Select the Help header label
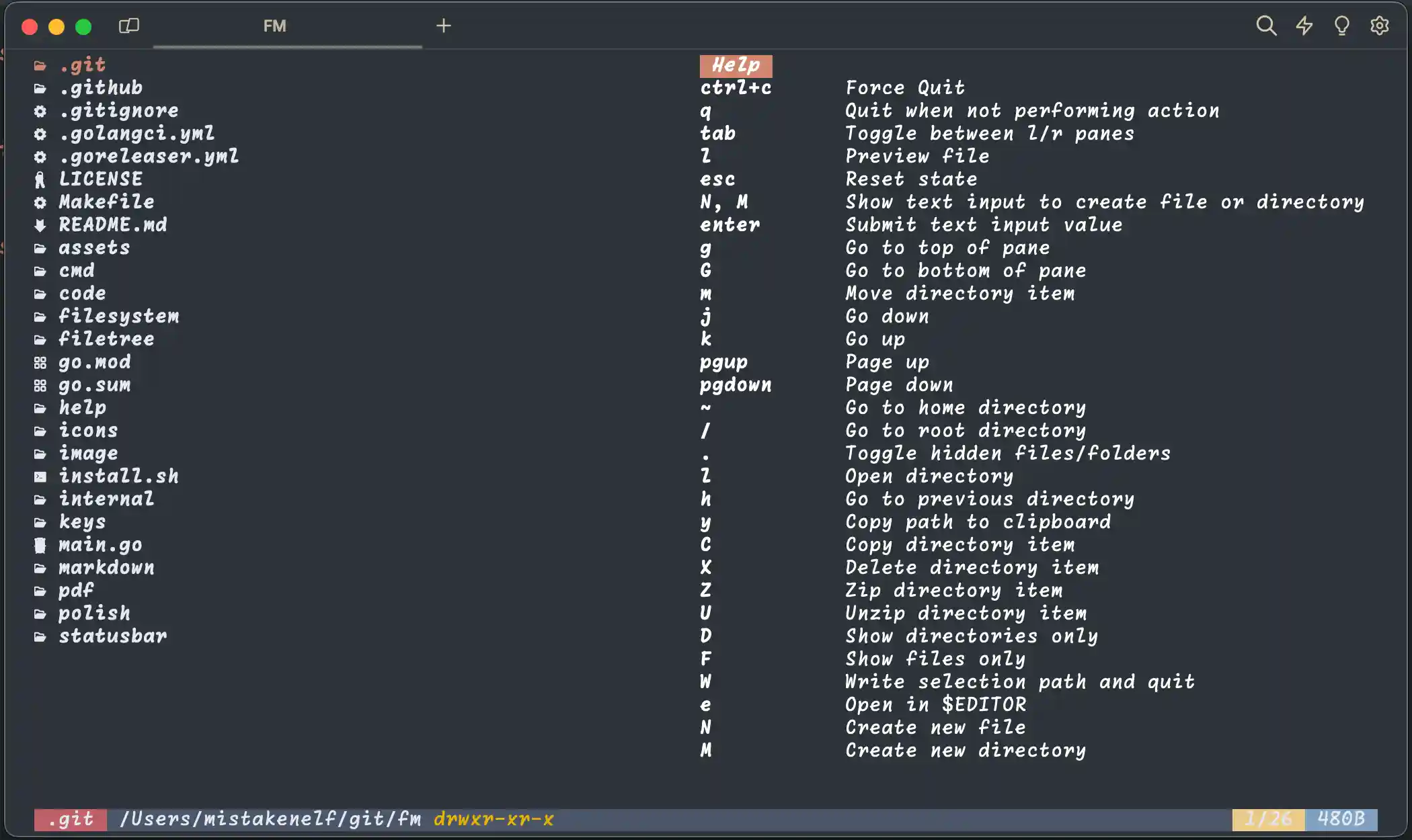 coord(736,65)
